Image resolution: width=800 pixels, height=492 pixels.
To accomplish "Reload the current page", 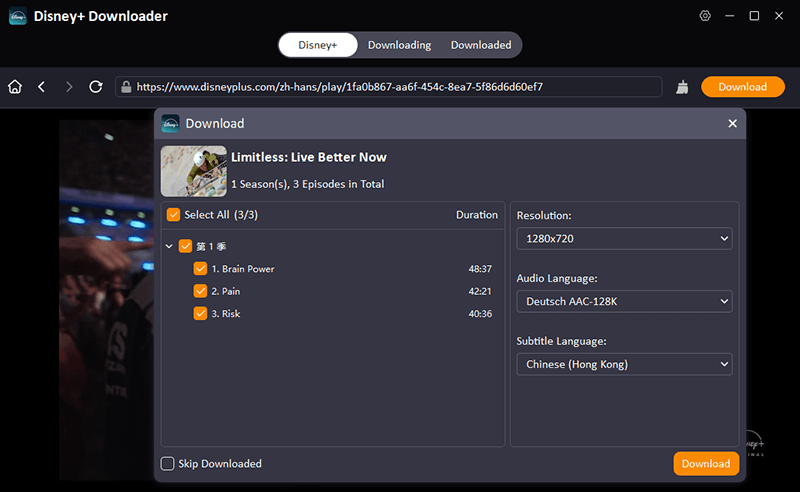I will [x=95, y=87].
